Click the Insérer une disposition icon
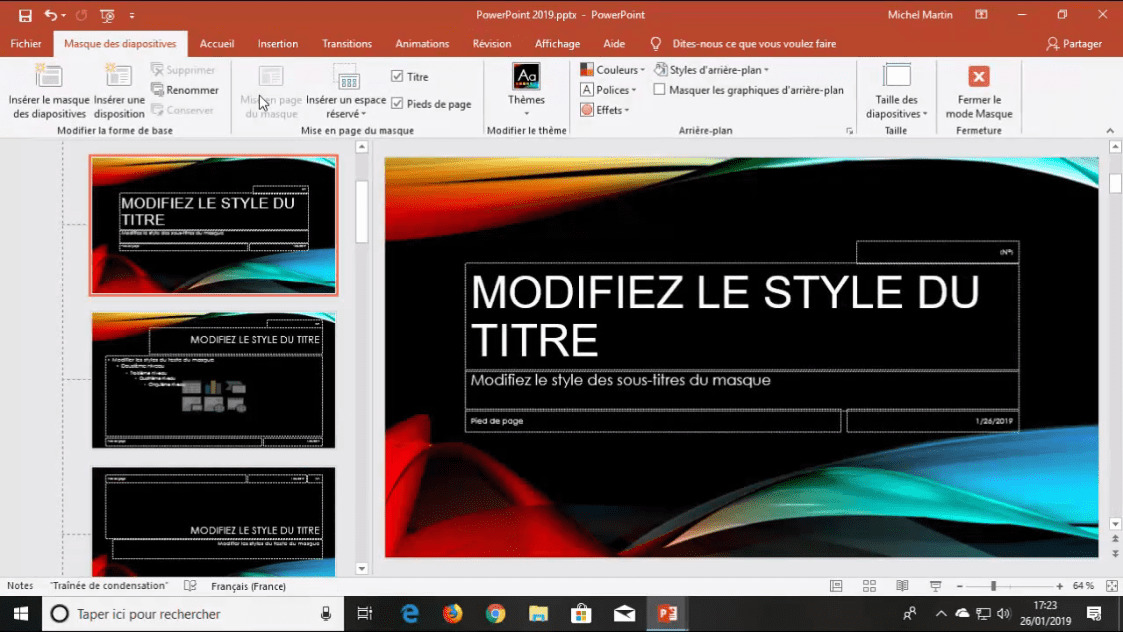The width and height of the screenshot is (1123, 632). pyautogui.click(x=119, y=77)
